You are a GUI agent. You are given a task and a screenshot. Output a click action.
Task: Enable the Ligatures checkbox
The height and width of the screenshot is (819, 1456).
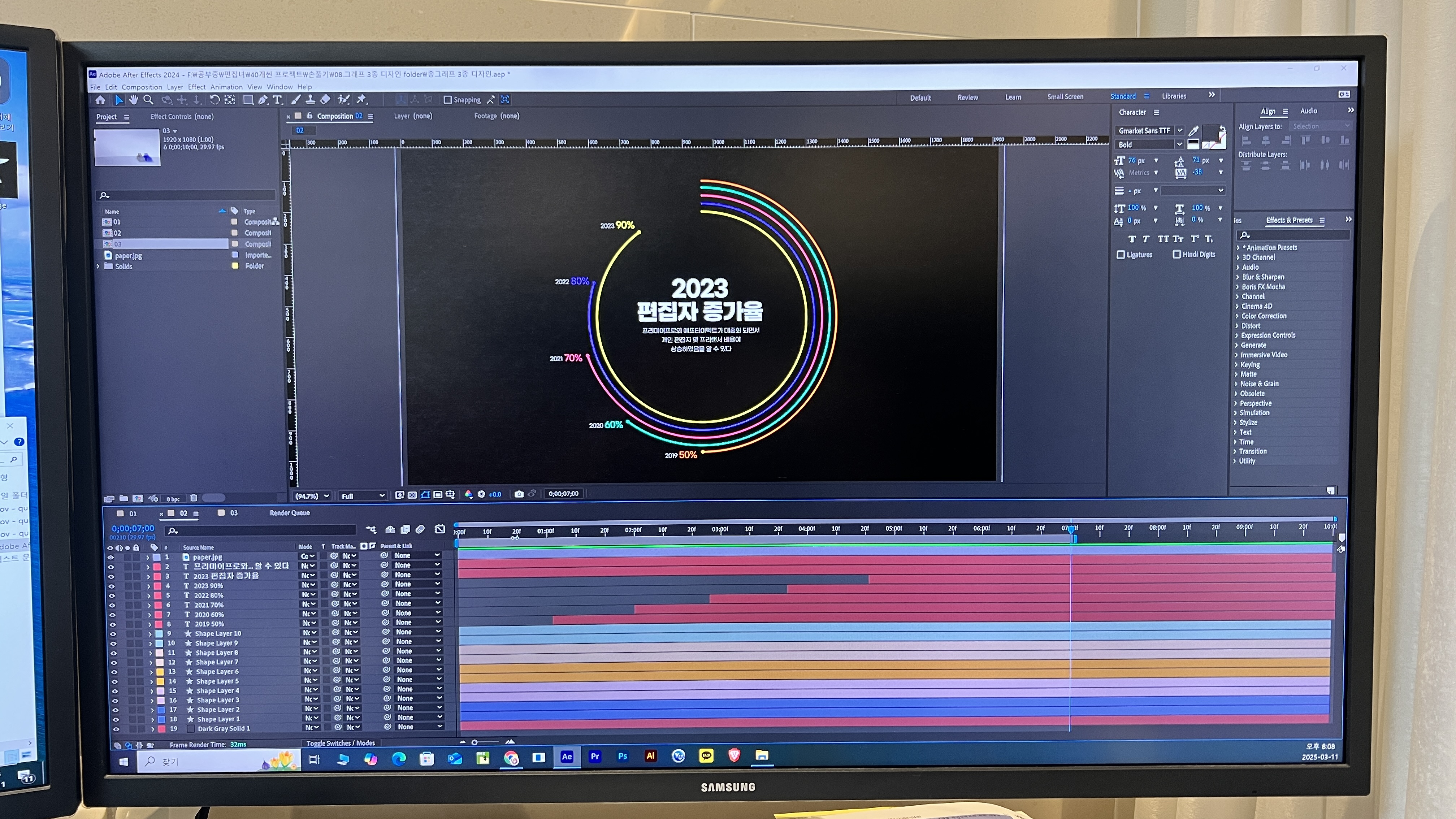pyautogui.click(x=1121, y=255)
